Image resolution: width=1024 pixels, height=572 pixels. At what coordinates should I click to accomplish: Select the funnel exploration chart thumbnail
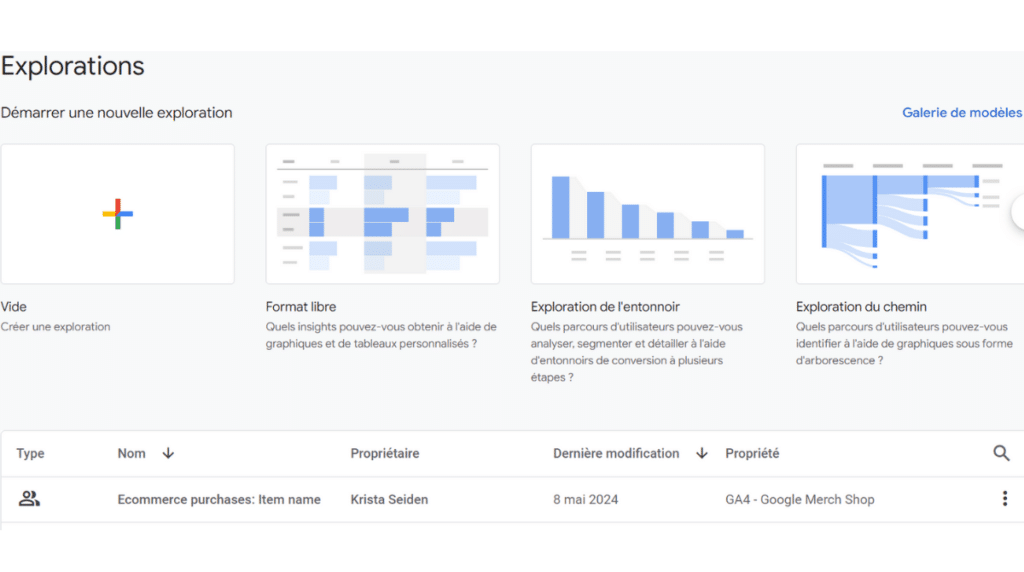coord(648,214)
